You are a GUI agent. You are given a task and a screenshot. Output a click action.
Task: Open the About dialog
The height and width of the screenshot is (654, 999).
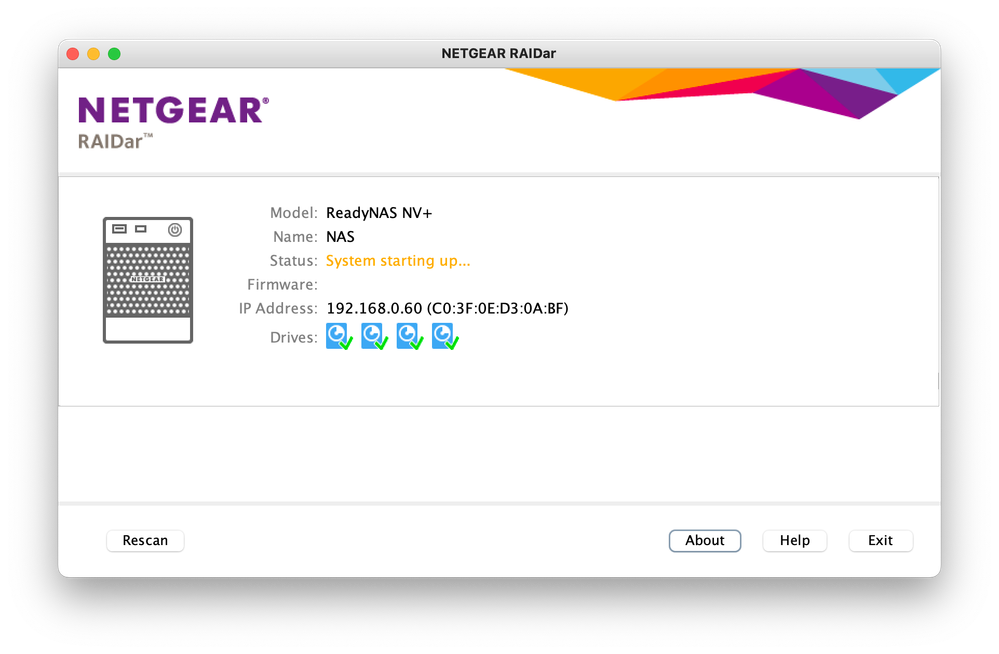point(704,540)
